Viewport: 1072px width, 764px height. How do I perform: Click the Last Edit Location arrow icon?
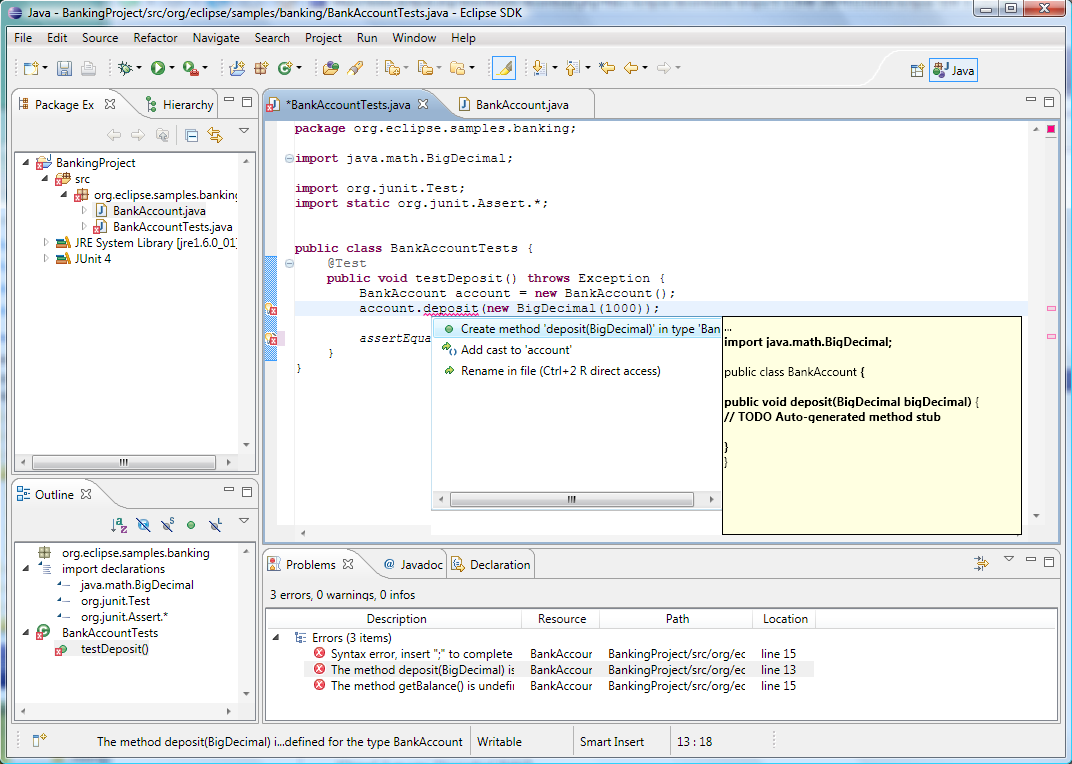tap(606, 68)
